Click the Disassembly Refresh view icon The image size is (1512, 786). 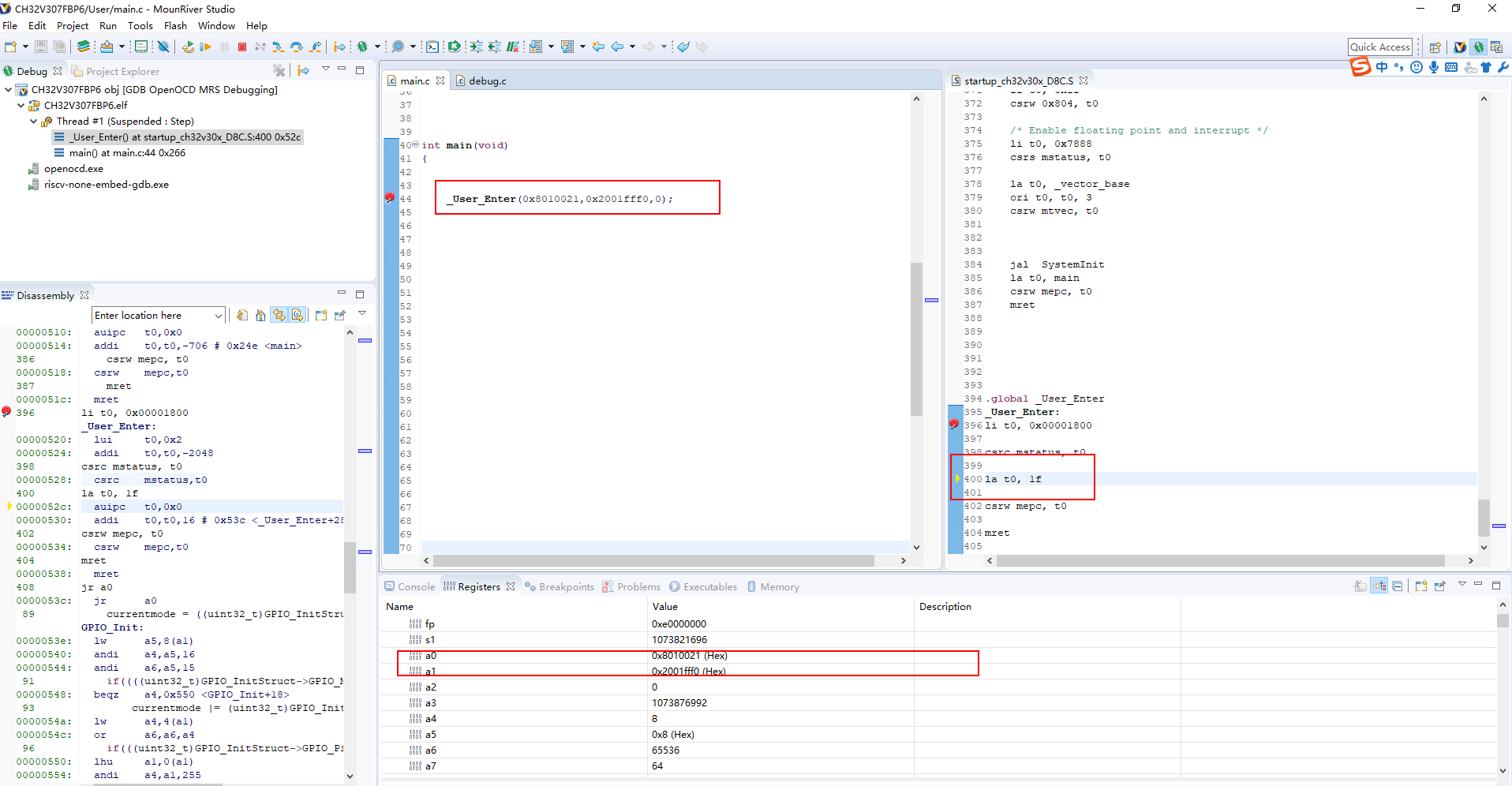(x=242, y=315)
